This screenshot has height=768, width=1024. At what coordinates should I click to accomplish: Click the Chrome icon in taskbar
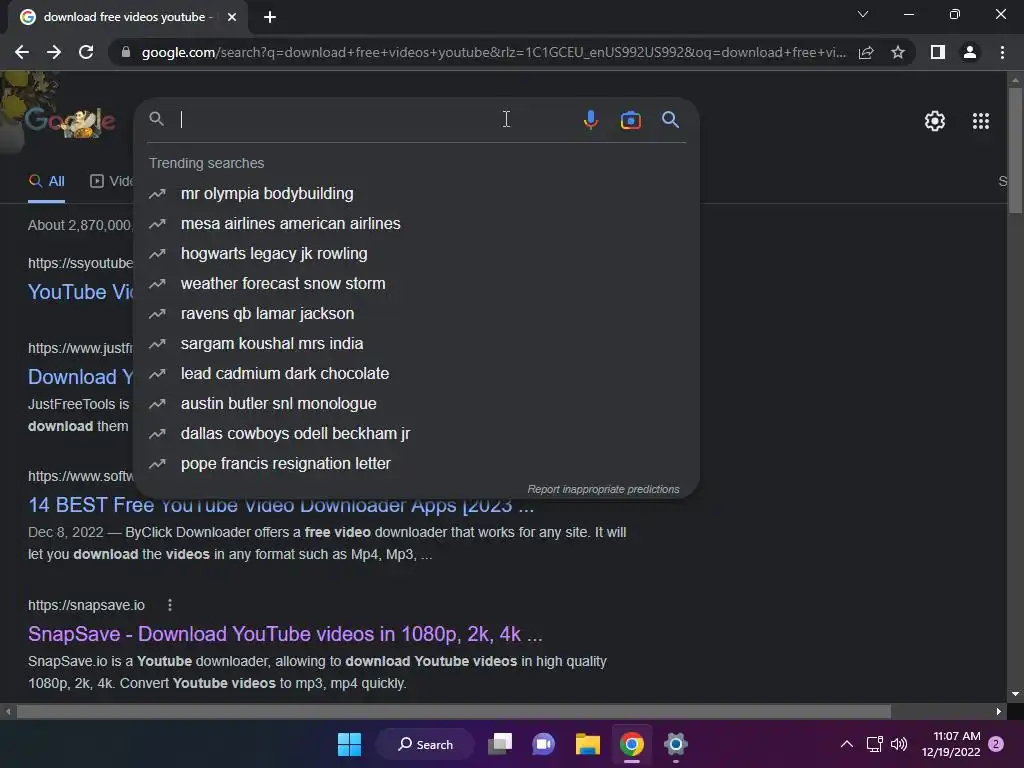pos(632,744)
